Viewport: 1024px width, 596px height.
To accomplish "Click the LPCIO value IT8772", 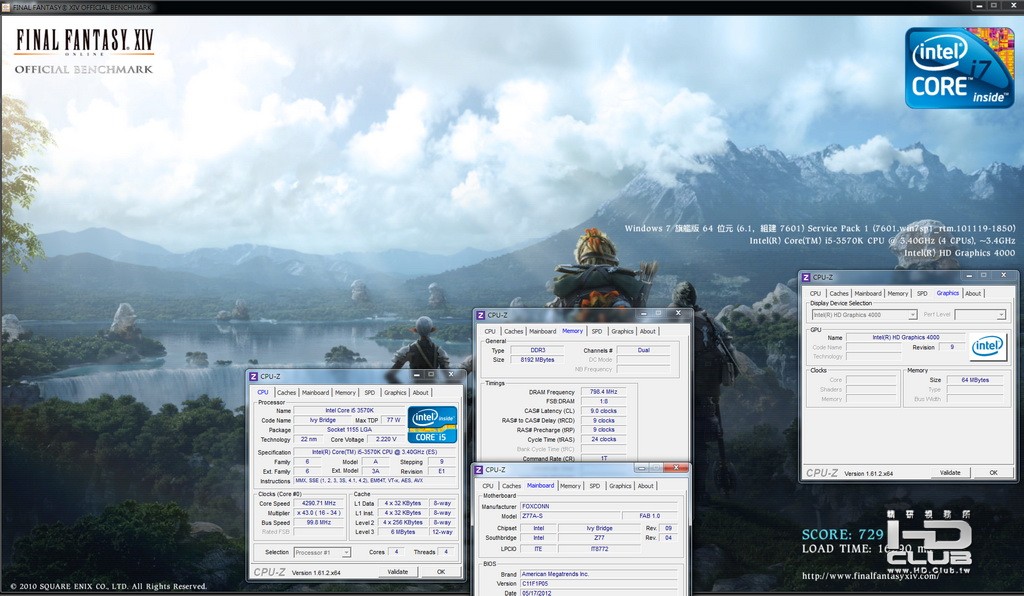I will [x=600, y=550].
